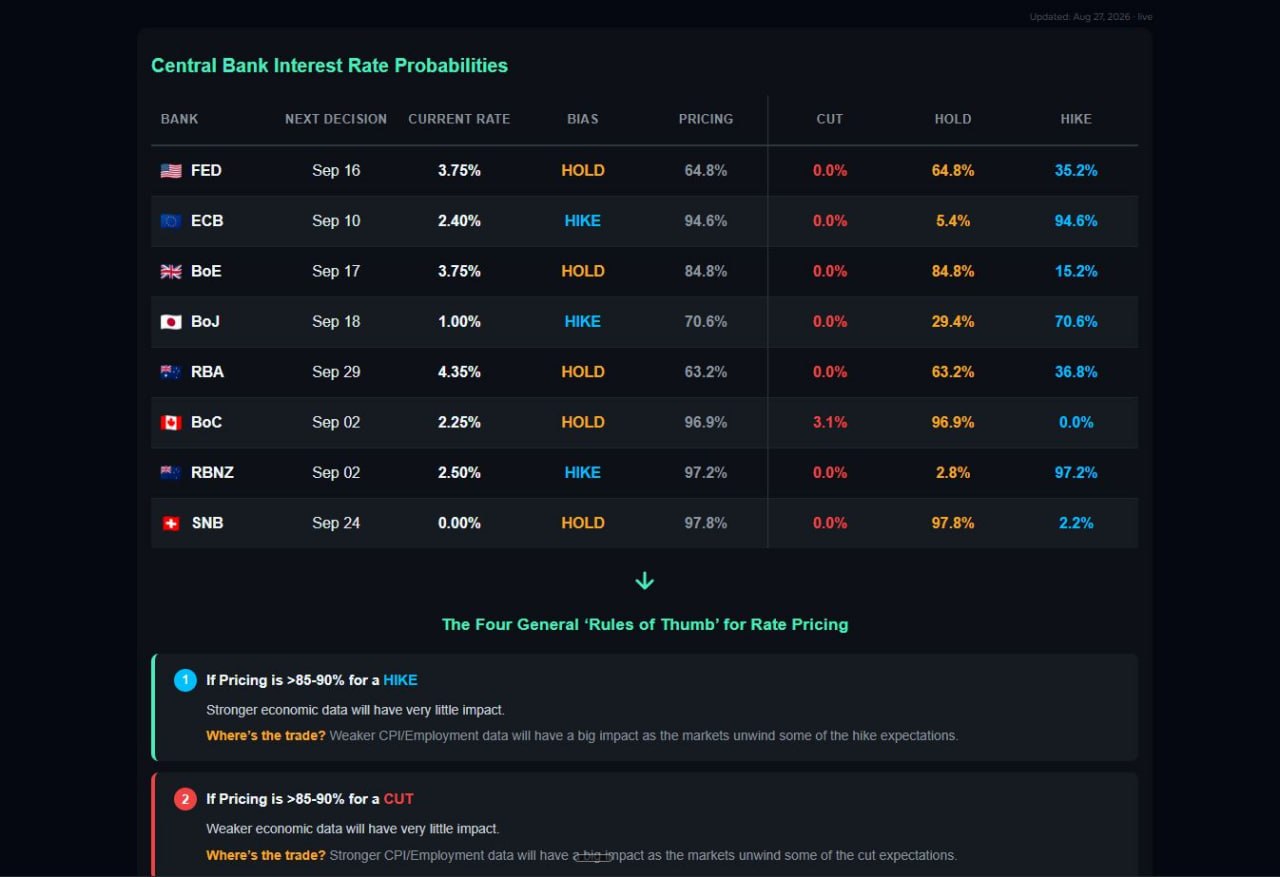Screen dimensions: 1280x877
Task: Click the HOLD bias in the FED row
Action: (x=583, y=171)
